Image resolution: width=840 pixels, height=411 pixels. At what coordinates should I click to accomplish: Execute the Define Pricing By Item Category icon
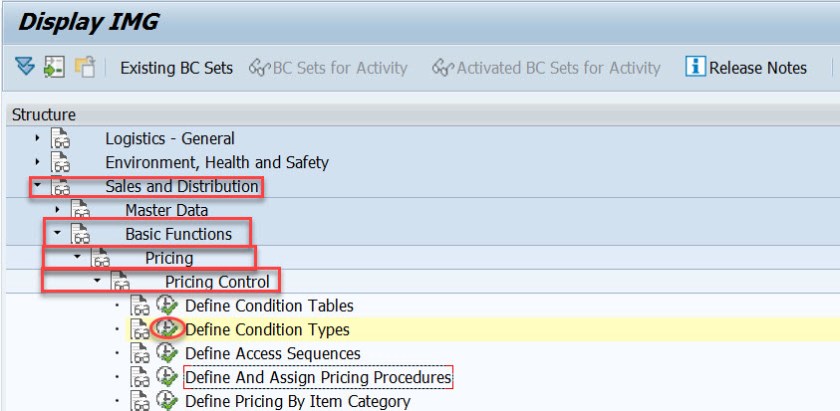point(167,401)
